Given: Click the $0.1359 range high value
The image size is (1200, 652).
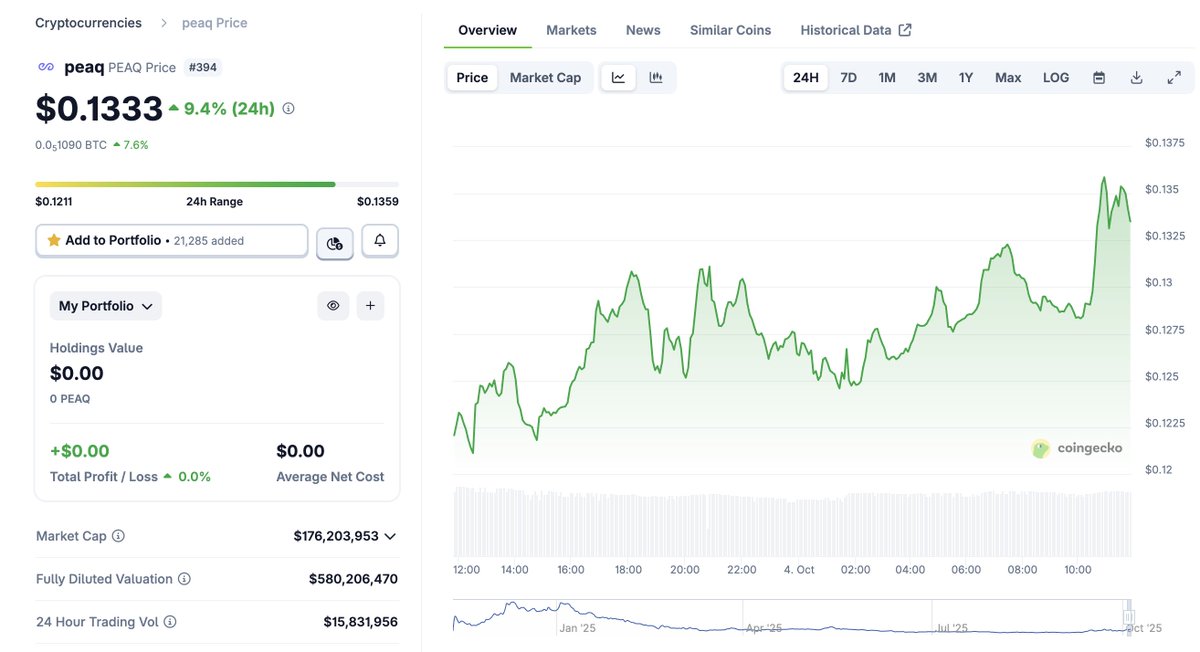Looking at the screenshot, I should tap(378, 201).
